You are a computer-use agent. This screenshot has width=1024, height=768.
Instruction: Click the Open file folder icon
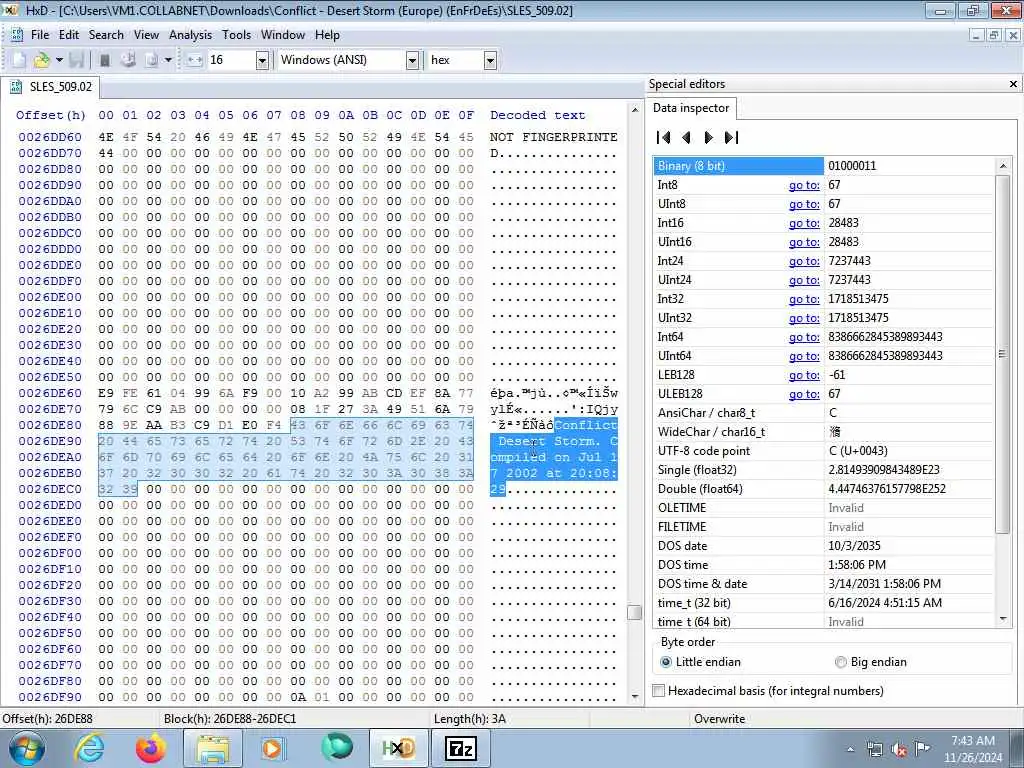[41, 60]
